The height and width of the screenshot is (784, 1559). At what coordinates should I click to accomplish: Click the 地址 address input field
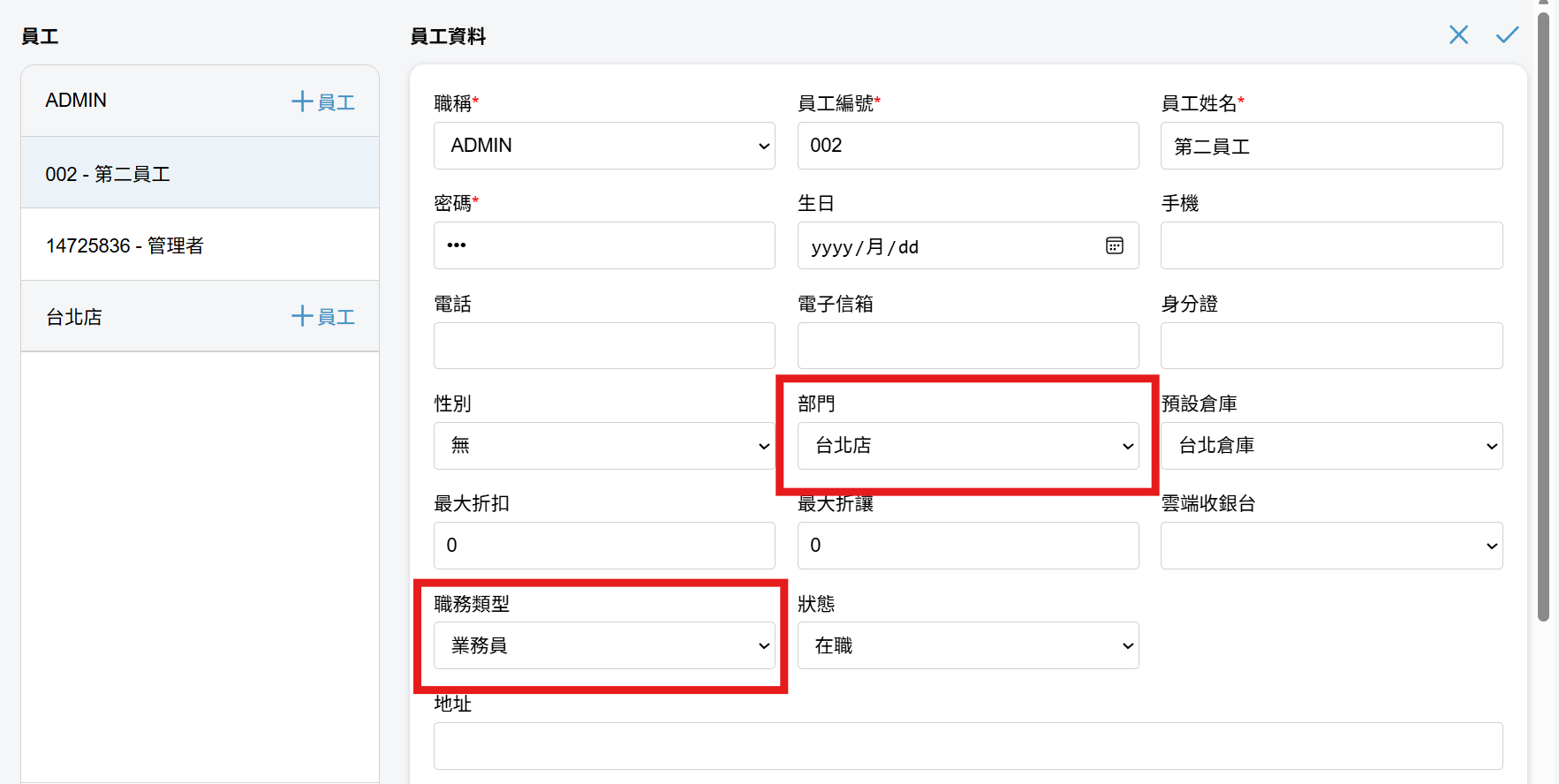pyautogui.click(x=968, y=746)
